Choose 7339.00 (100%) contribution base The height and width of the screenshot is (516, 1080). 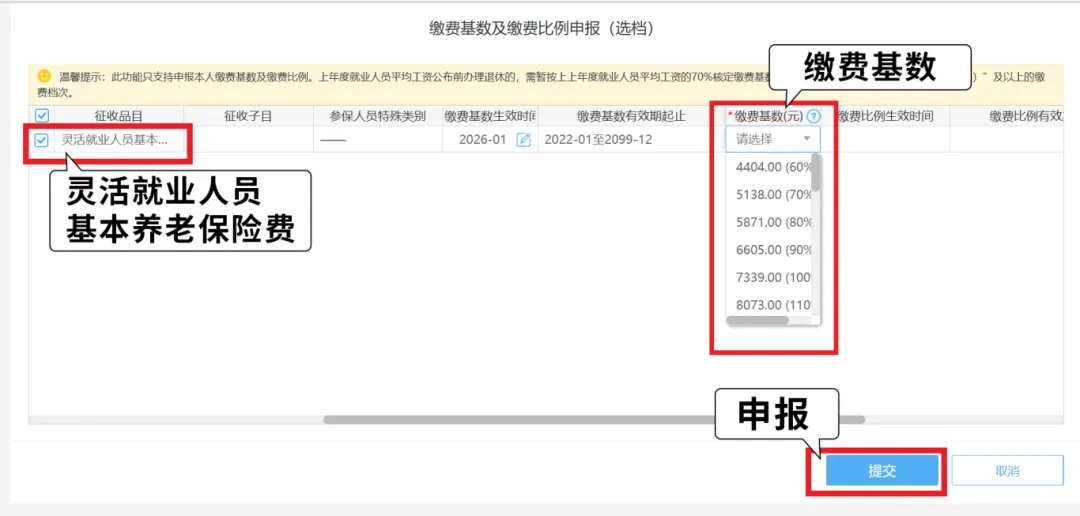pos(774,277)
